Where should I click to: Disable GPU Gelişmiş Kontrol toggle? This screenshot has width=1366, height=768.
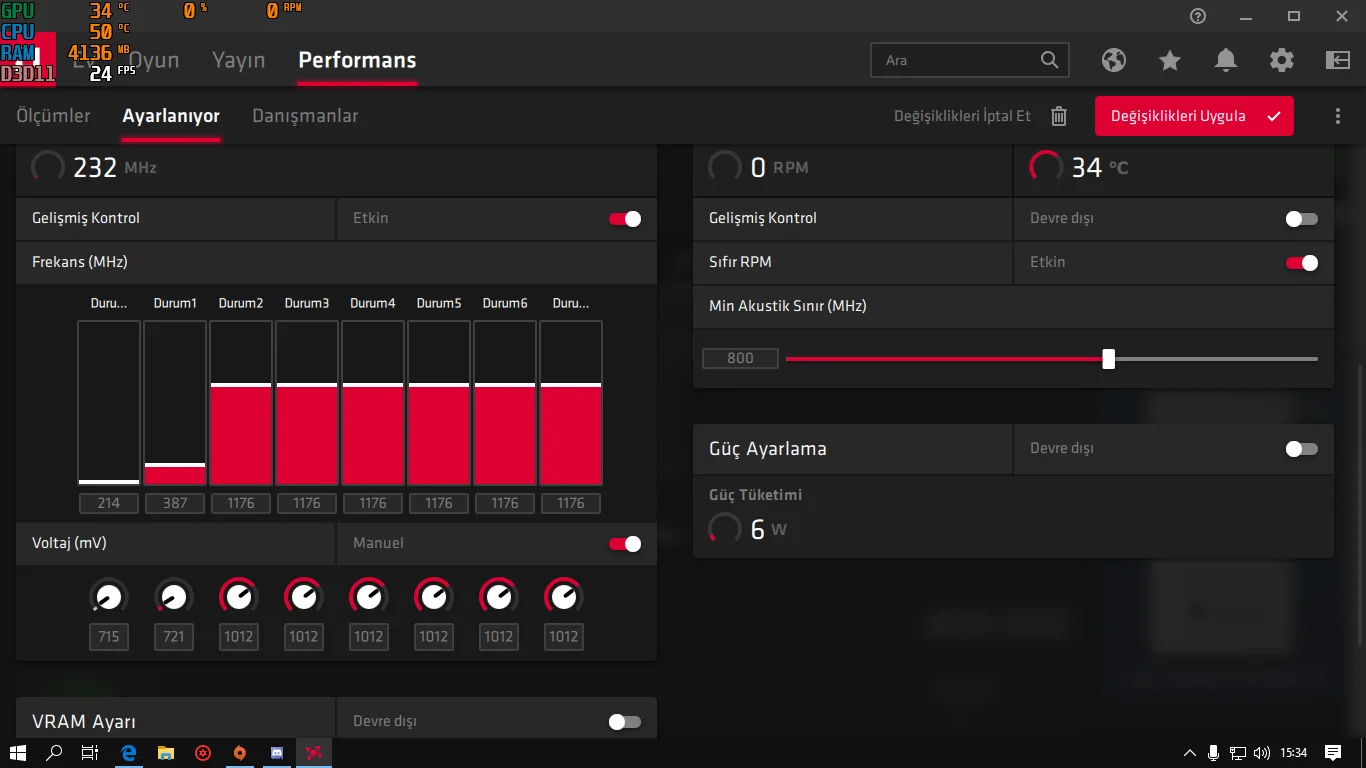click(x=625, y=219)
